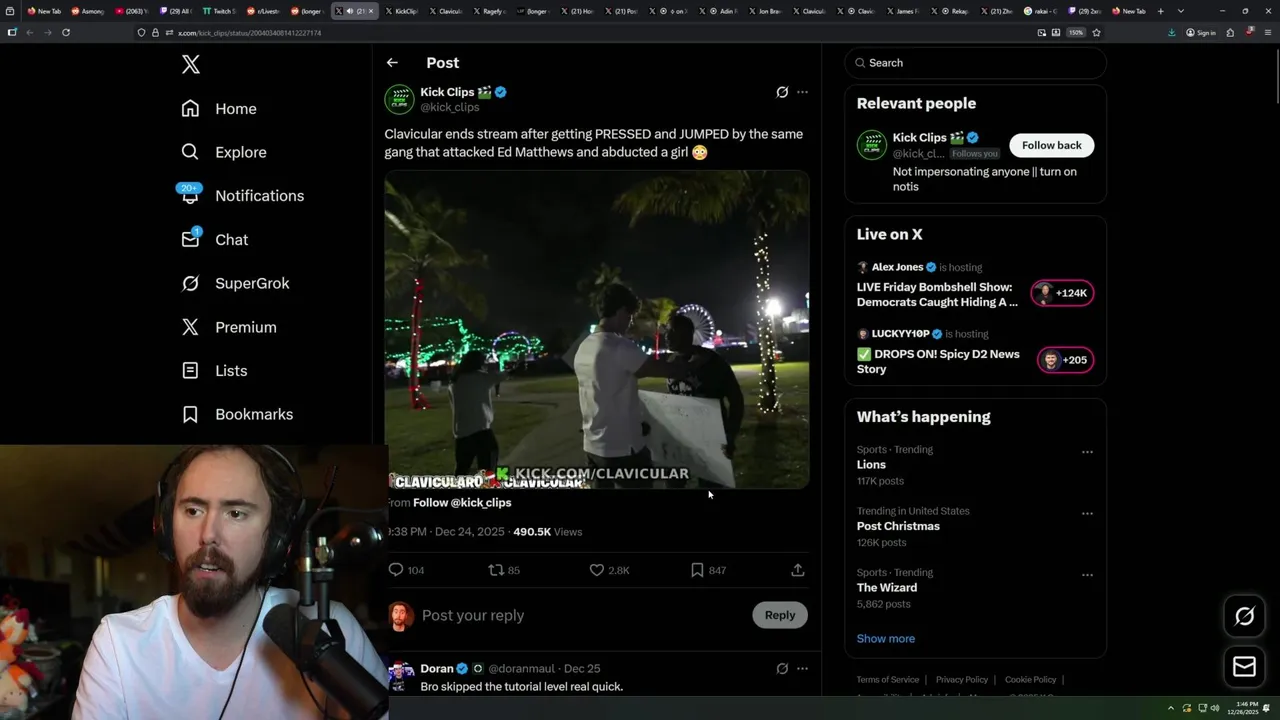Image resolution: width=1280 pixels, height=720 pixels.
Task: Open the Privacy Policy link
Action: [x=962, y=680]
